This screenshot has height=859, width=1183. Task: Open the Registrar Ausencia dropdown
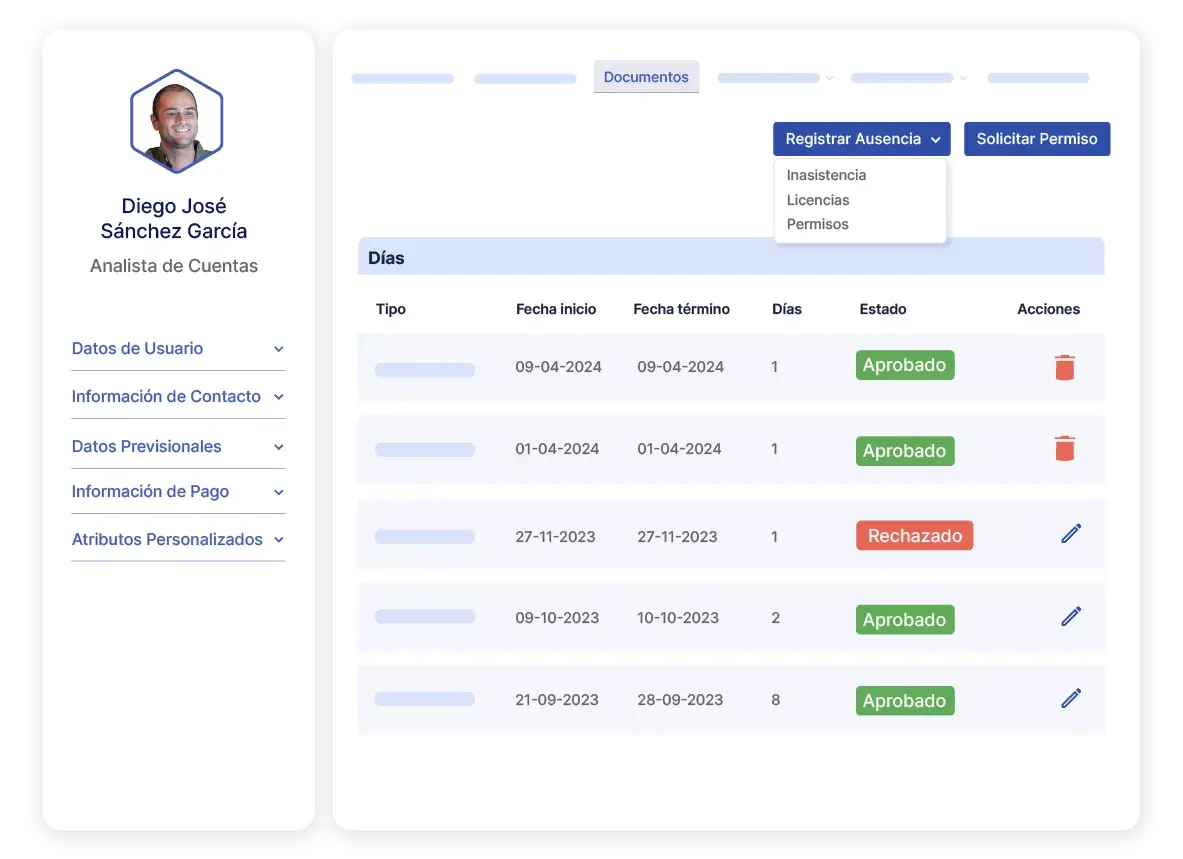861,138
